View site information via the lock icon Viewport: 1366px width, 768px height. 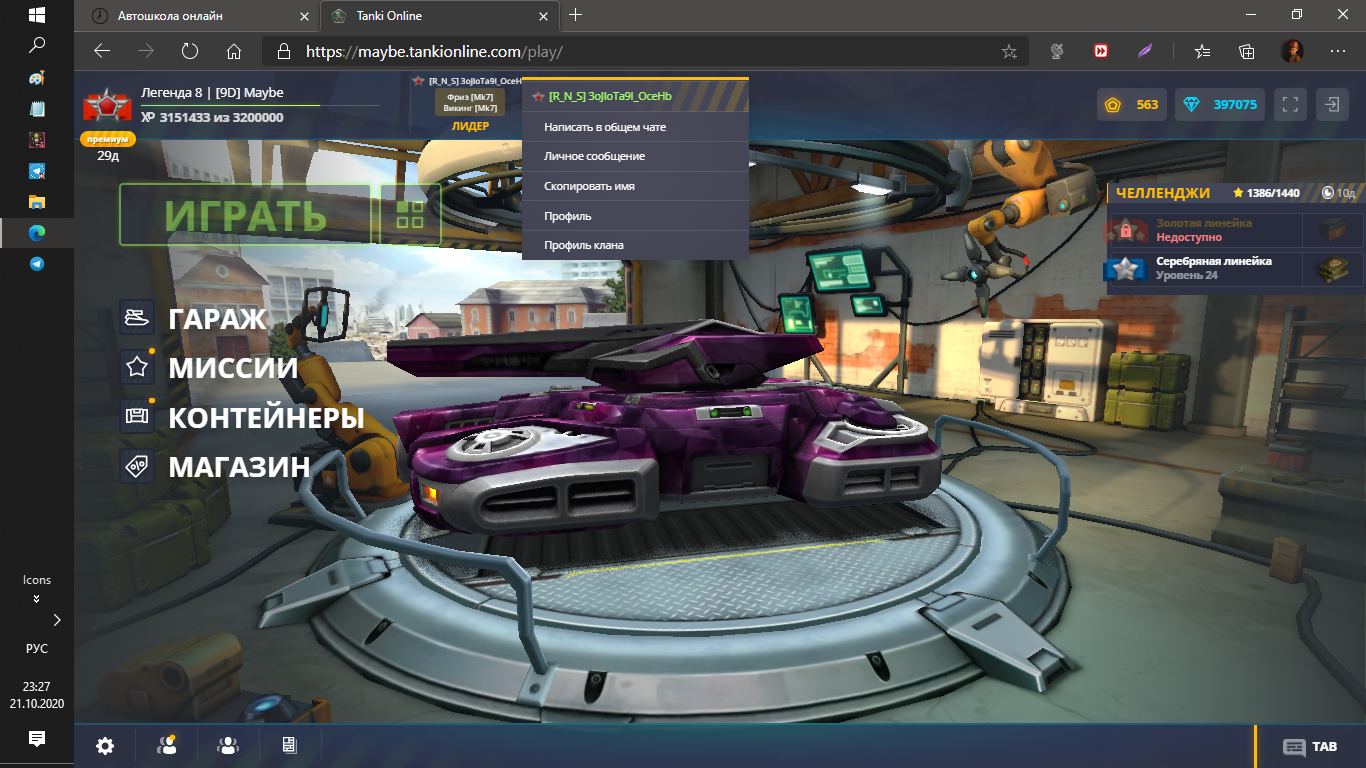click(283, 51)
